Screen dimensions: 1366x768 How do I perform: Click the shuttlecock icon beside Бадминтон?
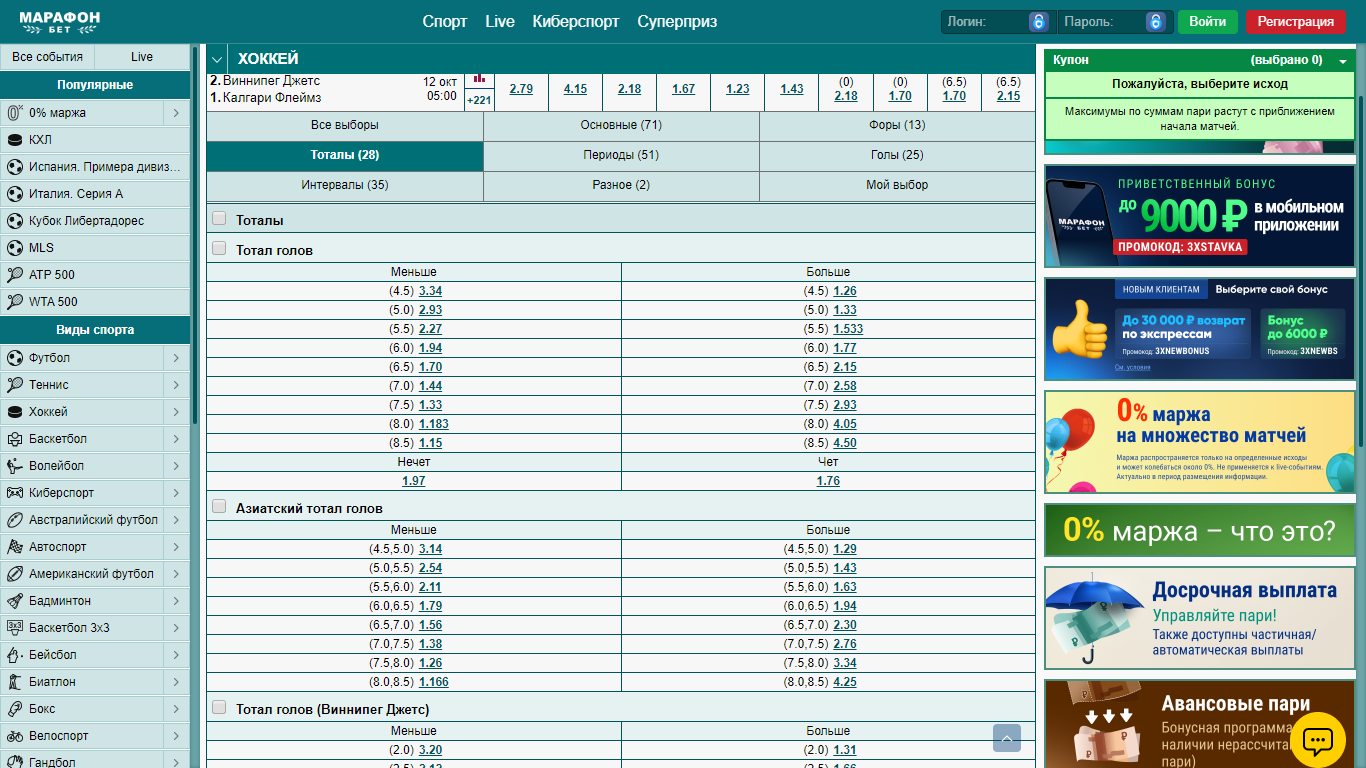15,601
